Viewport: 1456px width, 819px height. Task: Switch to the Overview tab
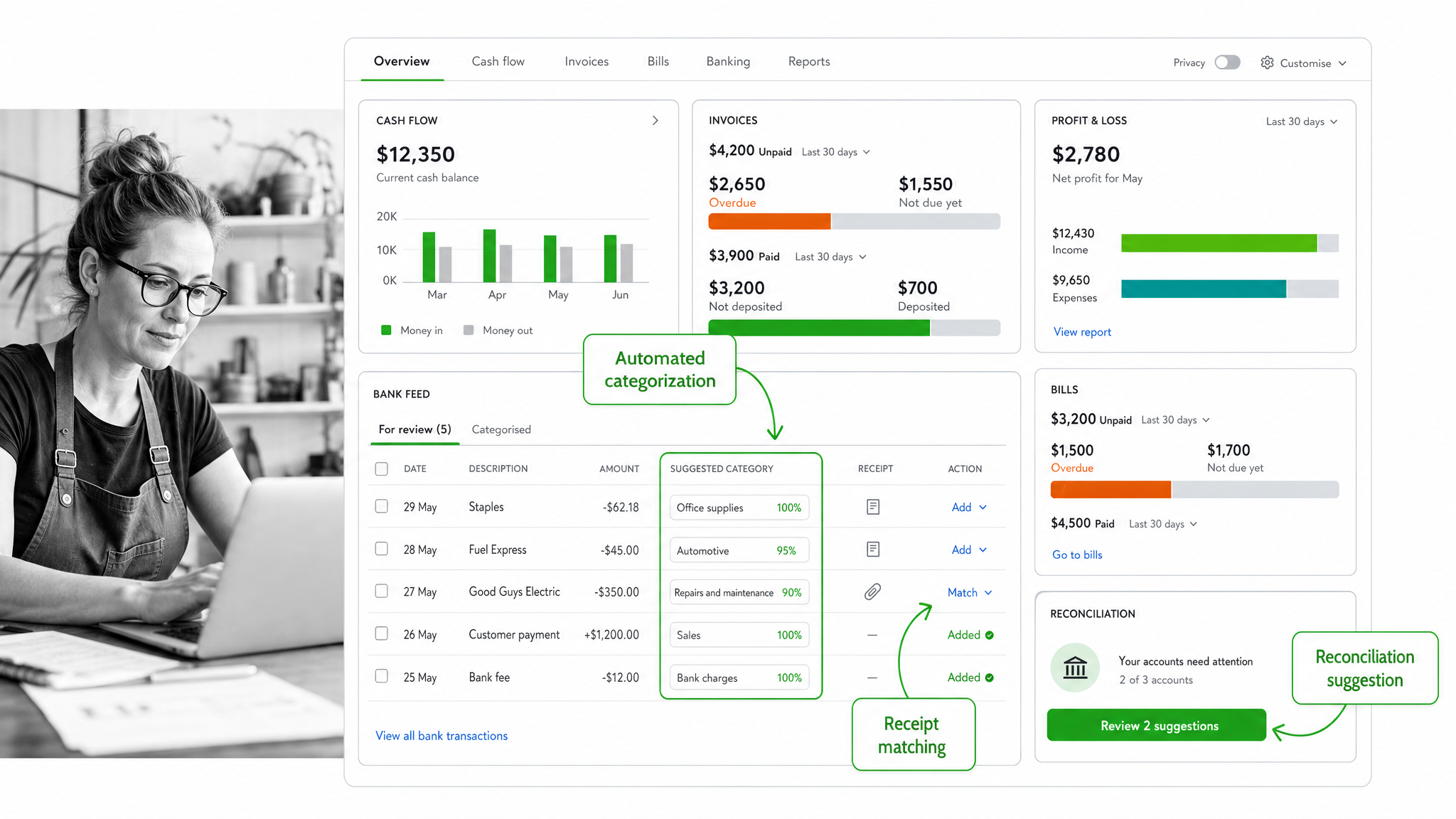pyautogui.click(x=402, y=61)
